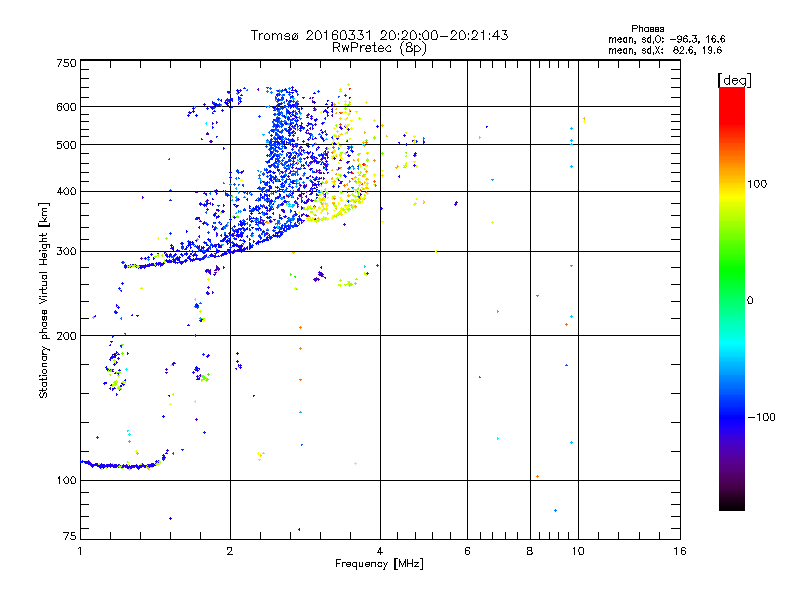Click x-axis tick label '2'
Screen dimensions: 800x600
tap(230, 551)
